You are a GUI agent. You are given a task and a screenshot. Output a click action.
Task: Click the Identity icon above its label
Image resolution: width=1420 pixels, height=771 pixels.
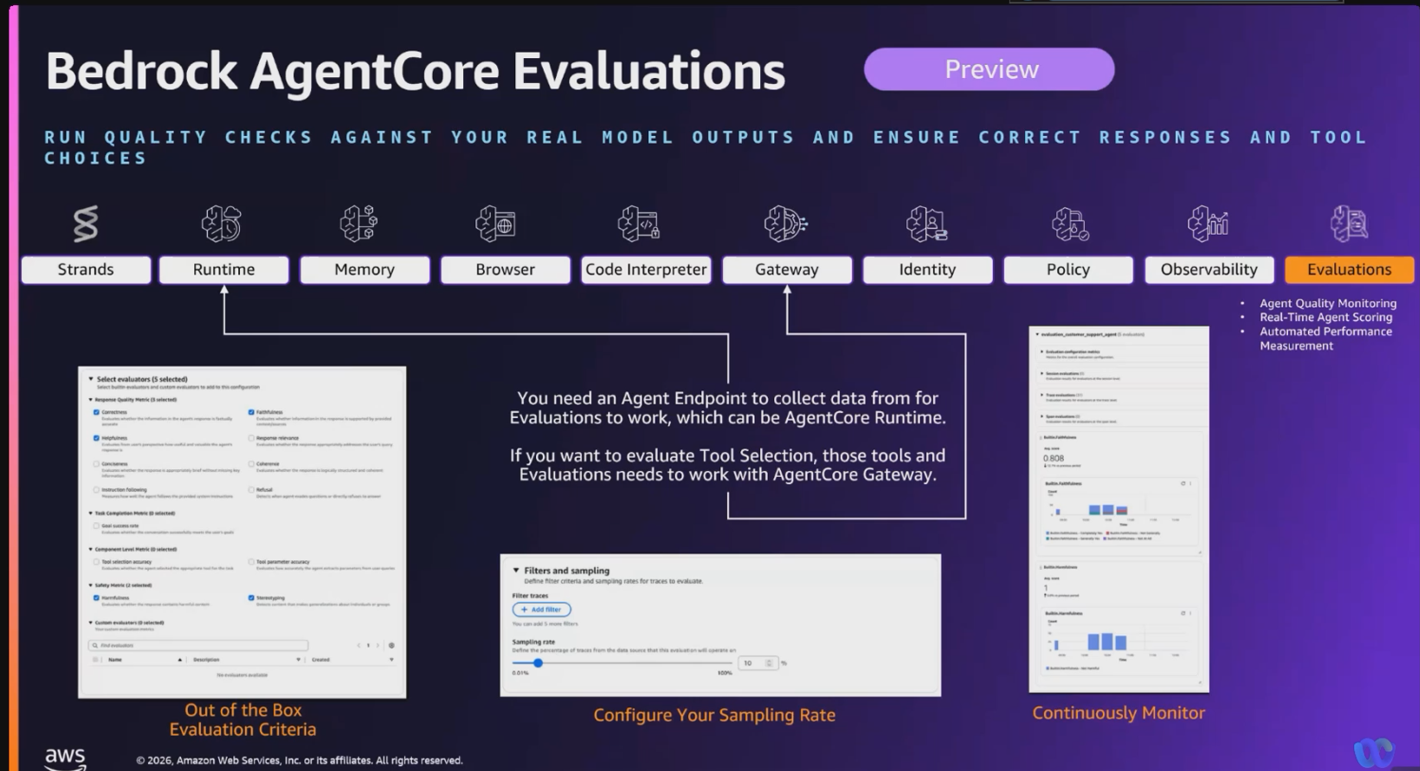(x=926, y=224)
